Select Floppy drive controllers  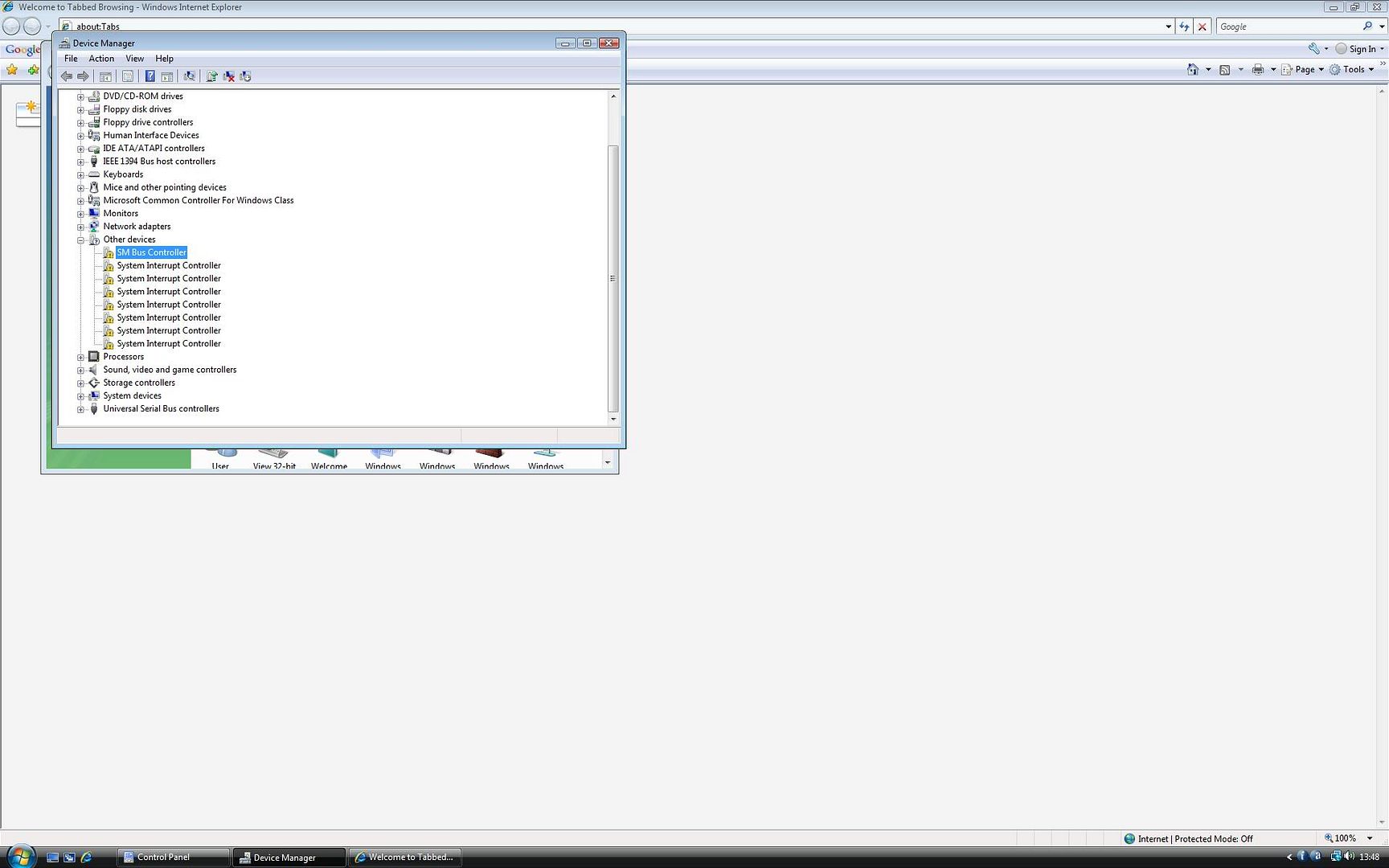148,122
